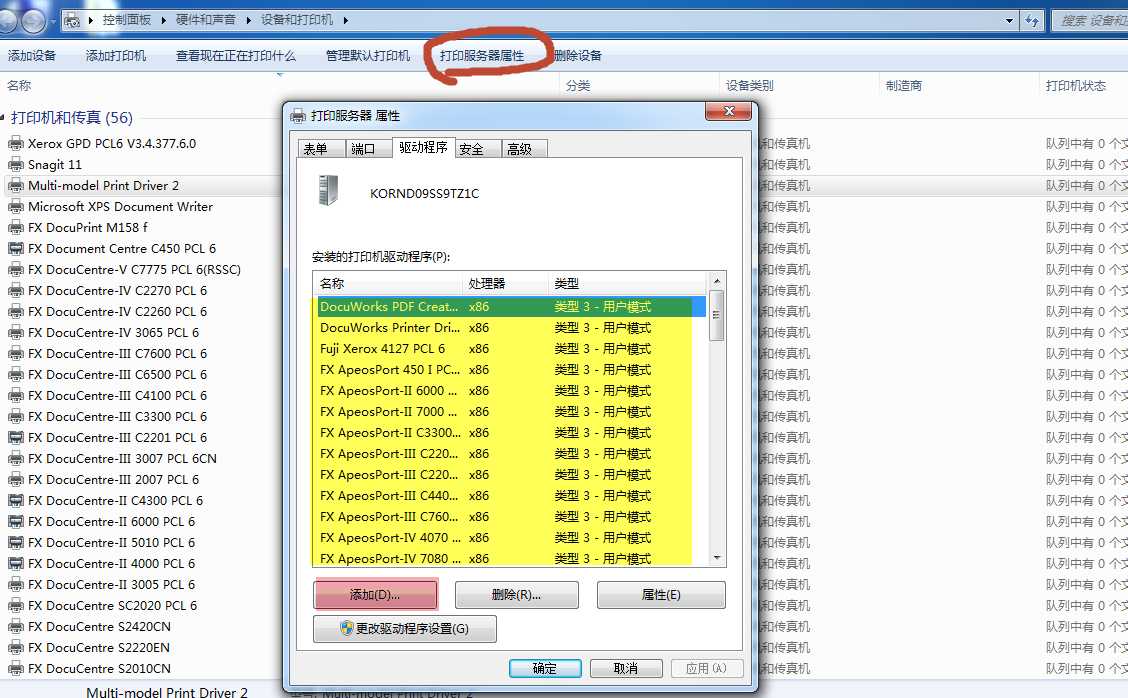Select FX DocuCentre-V C7775 PCL 6(RSSC) icon
This screenshot has width=1128, height=698.
(15, 269)
